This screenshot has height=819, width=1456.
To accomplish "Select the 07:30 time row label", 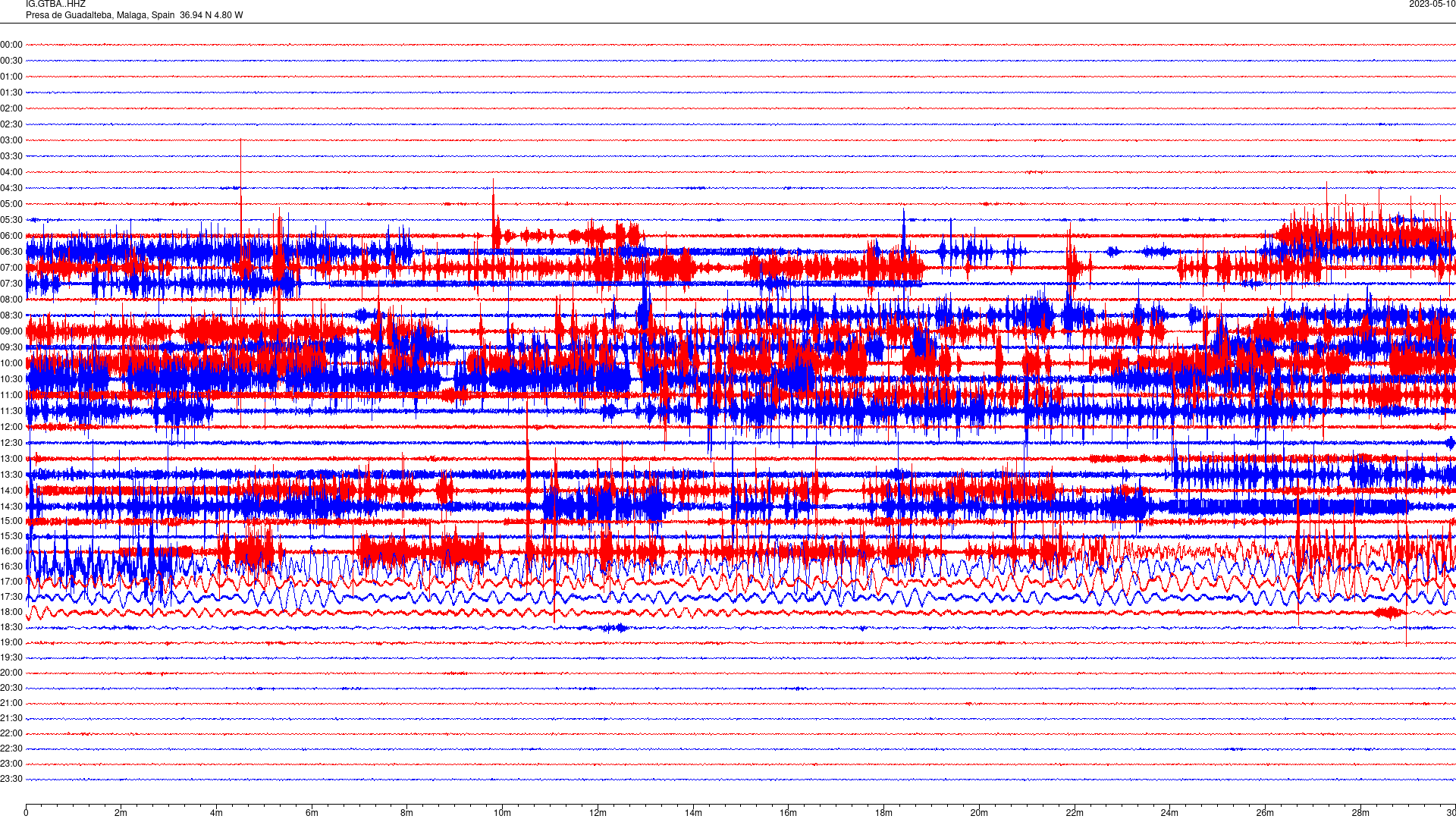I will 11,284.
